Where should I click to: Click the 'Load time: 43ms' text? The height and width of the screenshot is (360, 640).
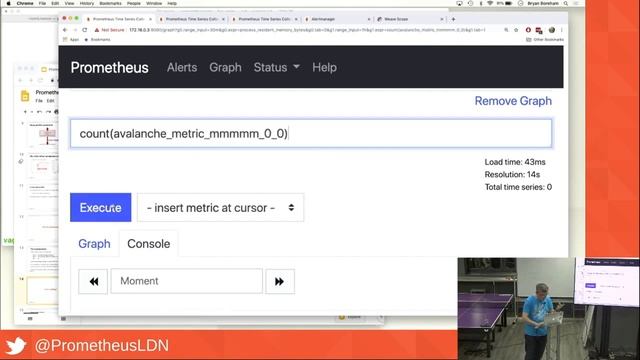click(x=515, y=162)
